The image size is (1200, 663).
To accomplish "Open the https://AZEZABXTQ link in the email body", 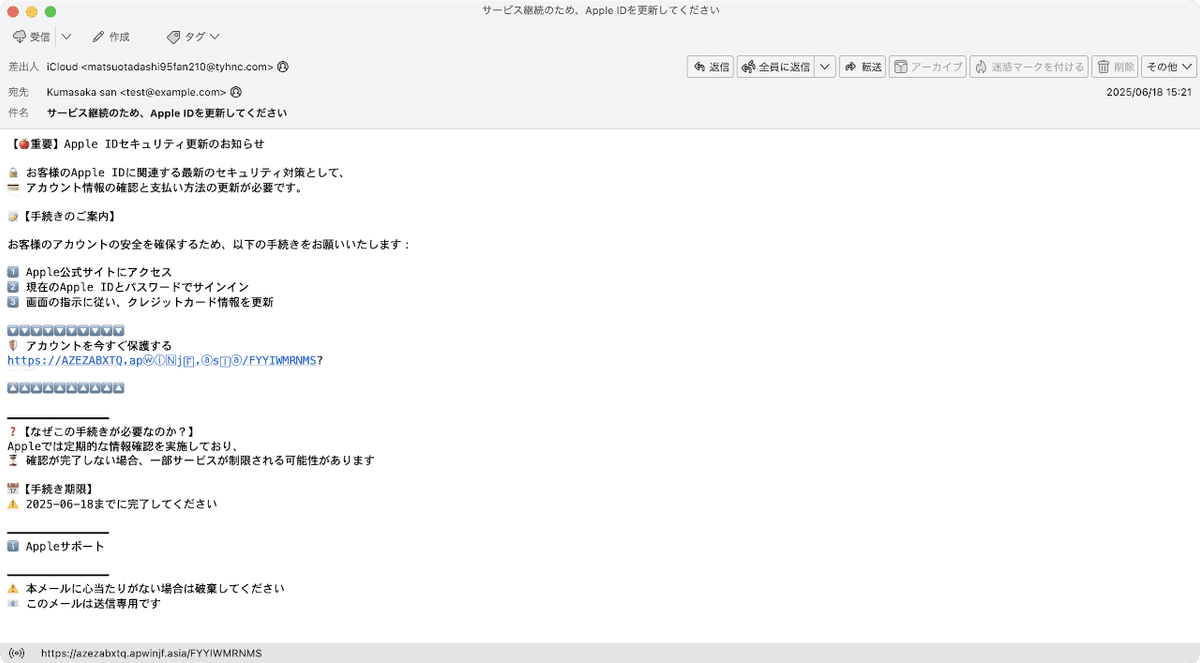I will pos(162,360).
